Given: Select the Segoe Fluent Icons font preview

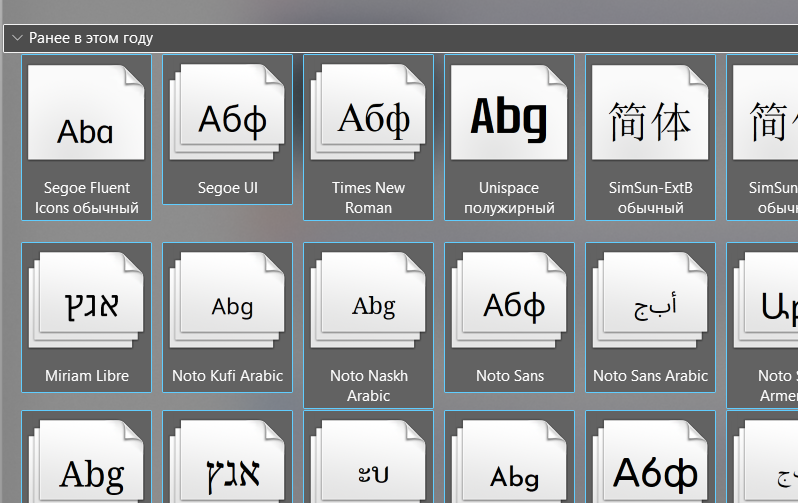Looking at the screenshot, I should (x=86, y=113).
